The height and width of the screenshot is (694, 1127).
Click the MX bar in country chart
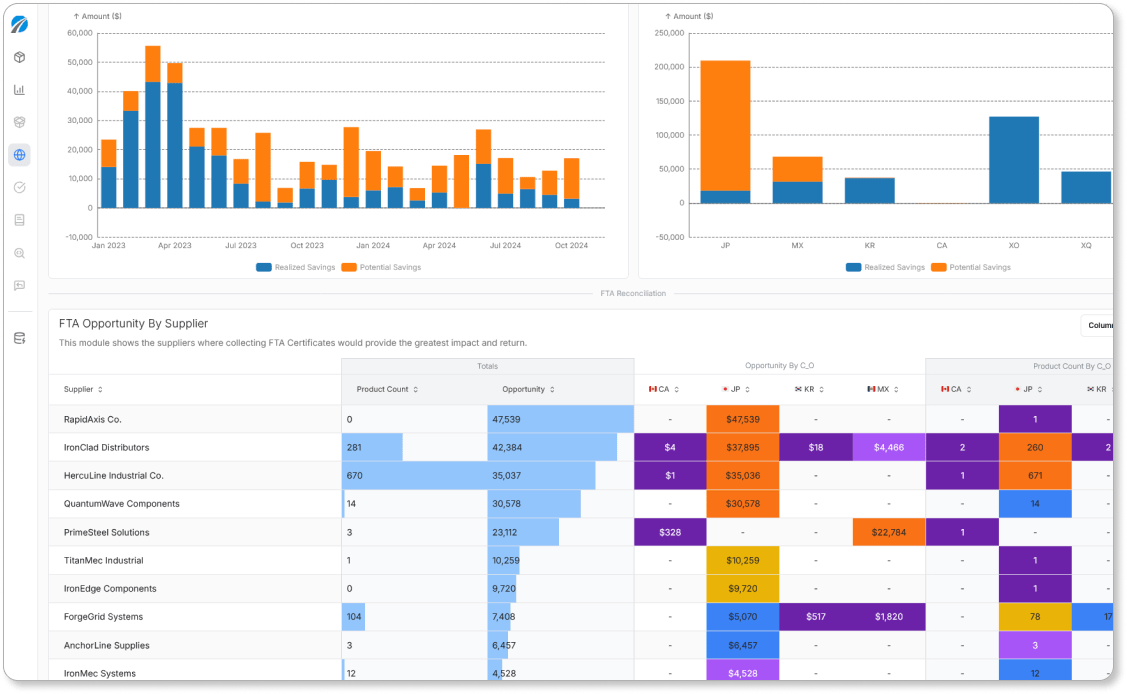tap(797, 180)
